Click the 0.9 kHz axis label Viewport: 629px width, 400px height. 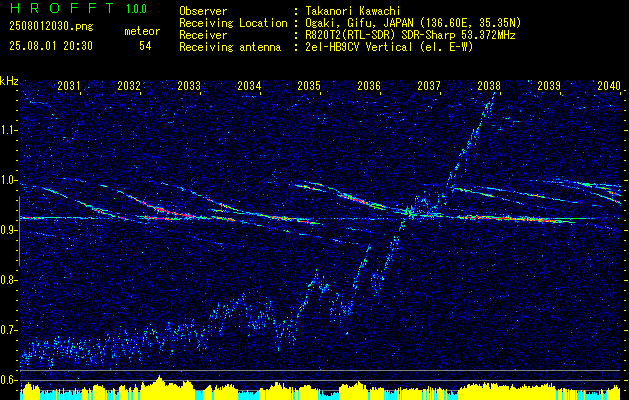click(8, 230)
